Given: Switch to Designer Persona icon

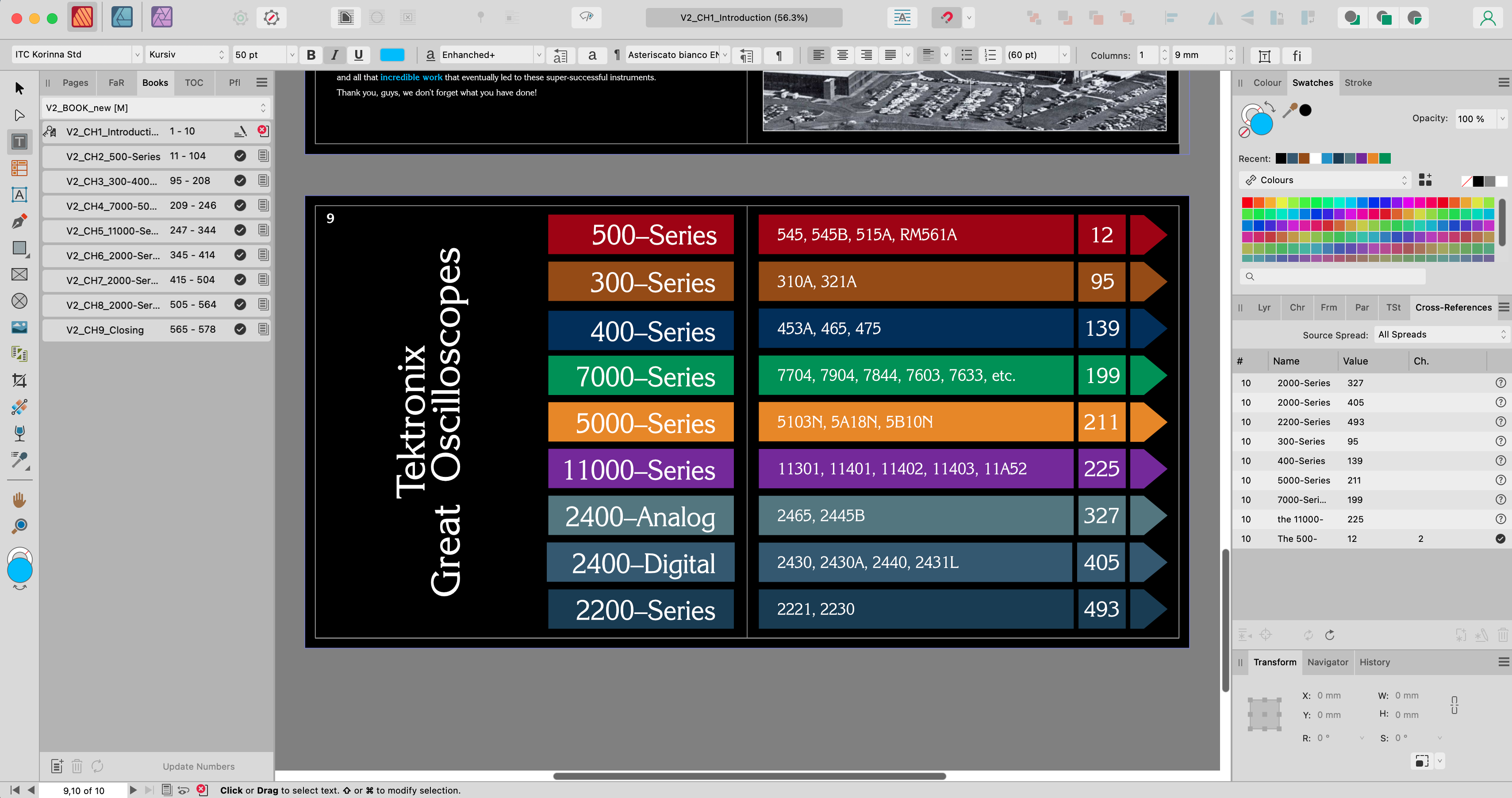Looking at the screenshot, I should pos(122,17).
